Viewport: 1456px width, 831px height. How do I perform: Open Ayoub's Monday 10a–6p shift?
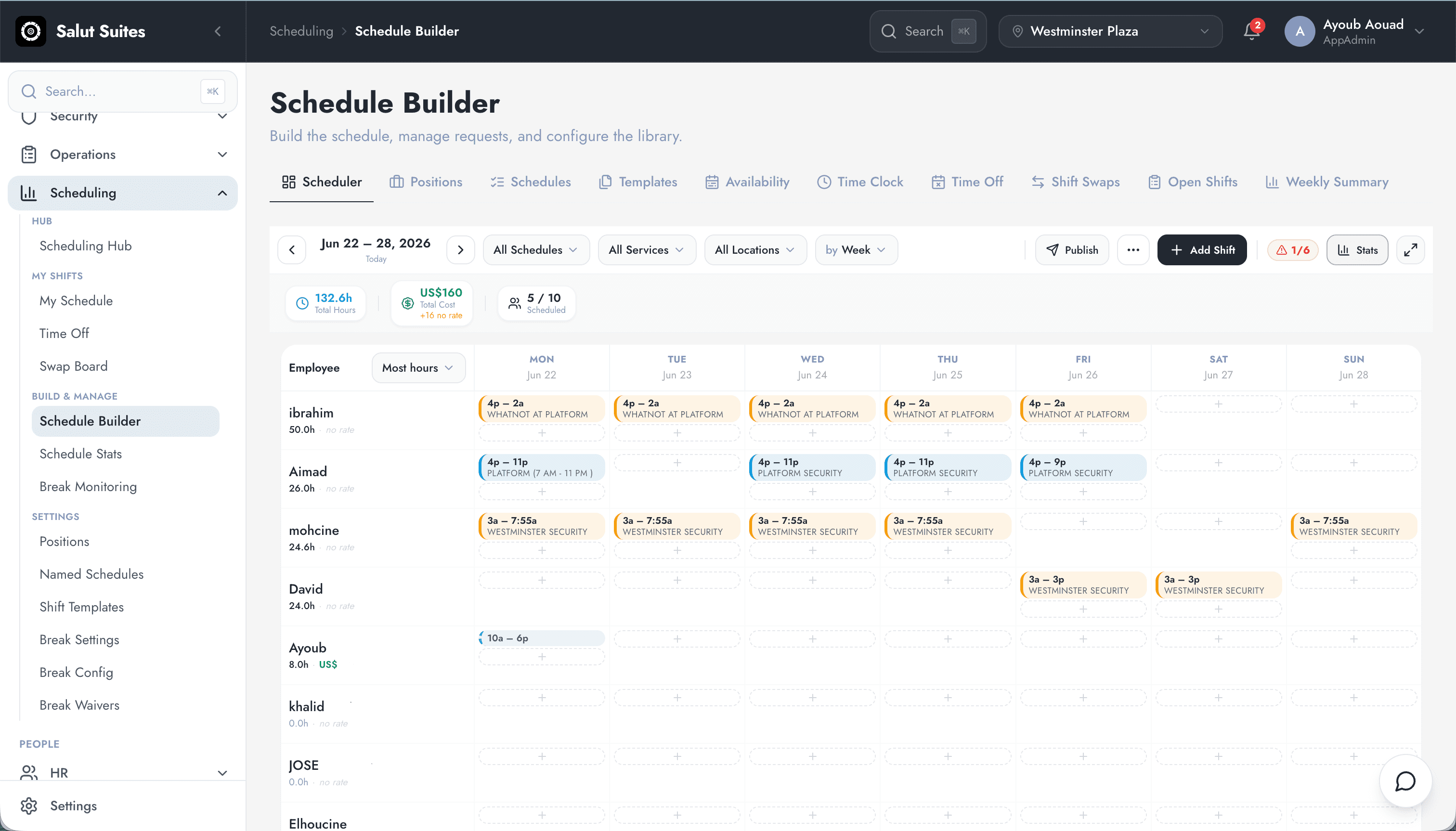pos(542,638)
